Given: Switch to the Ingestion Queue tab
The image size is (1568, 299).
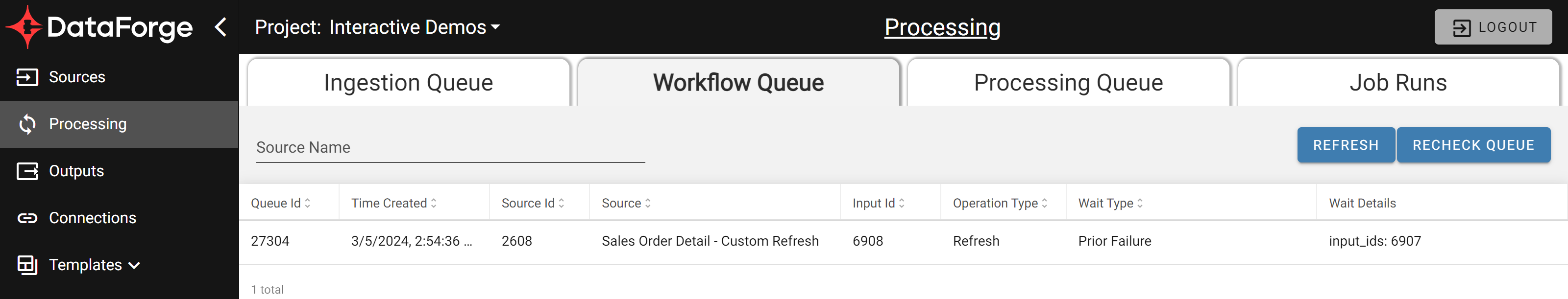Looking at the screenshot, I should 409,83.
